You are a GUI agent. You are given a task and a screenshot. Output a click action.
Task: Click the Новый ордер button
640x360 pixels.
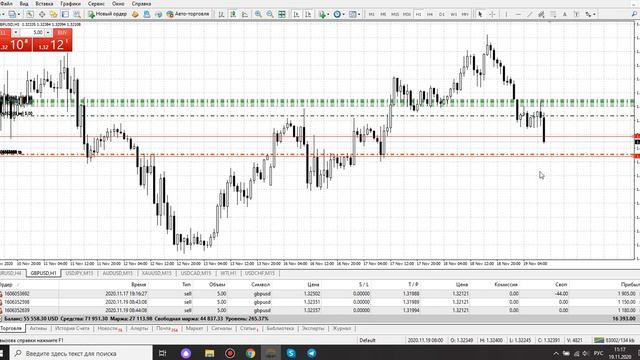pos(108,14)
